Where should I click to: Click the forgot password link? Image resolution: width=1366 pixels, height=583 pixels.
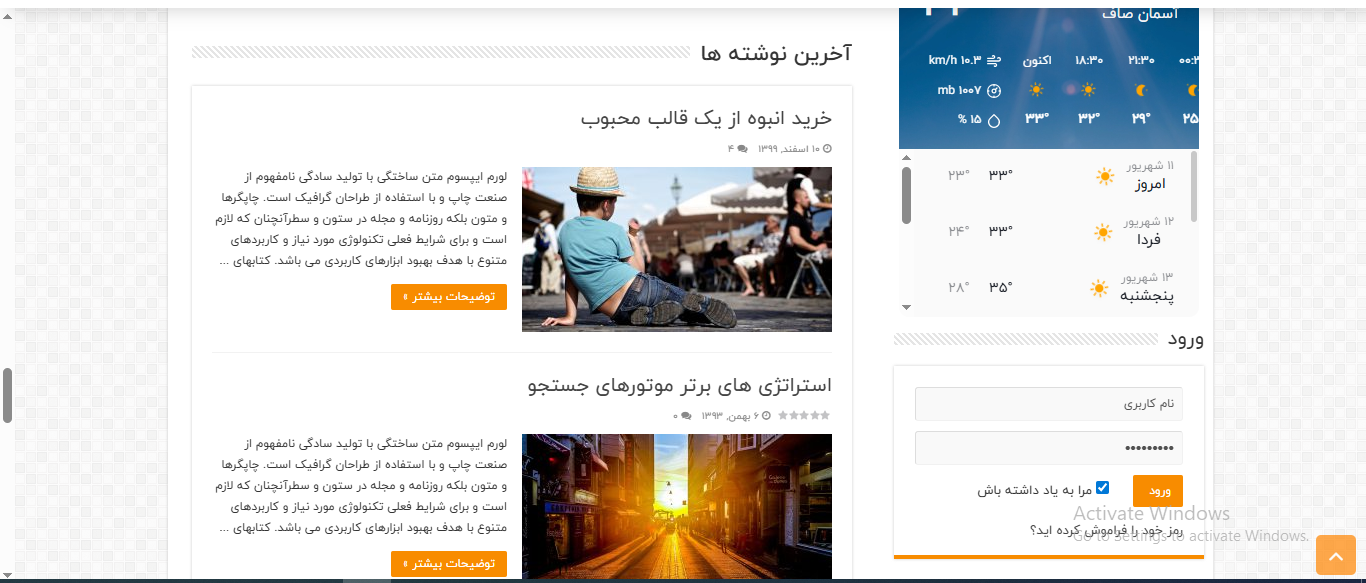coord(1105,530)
